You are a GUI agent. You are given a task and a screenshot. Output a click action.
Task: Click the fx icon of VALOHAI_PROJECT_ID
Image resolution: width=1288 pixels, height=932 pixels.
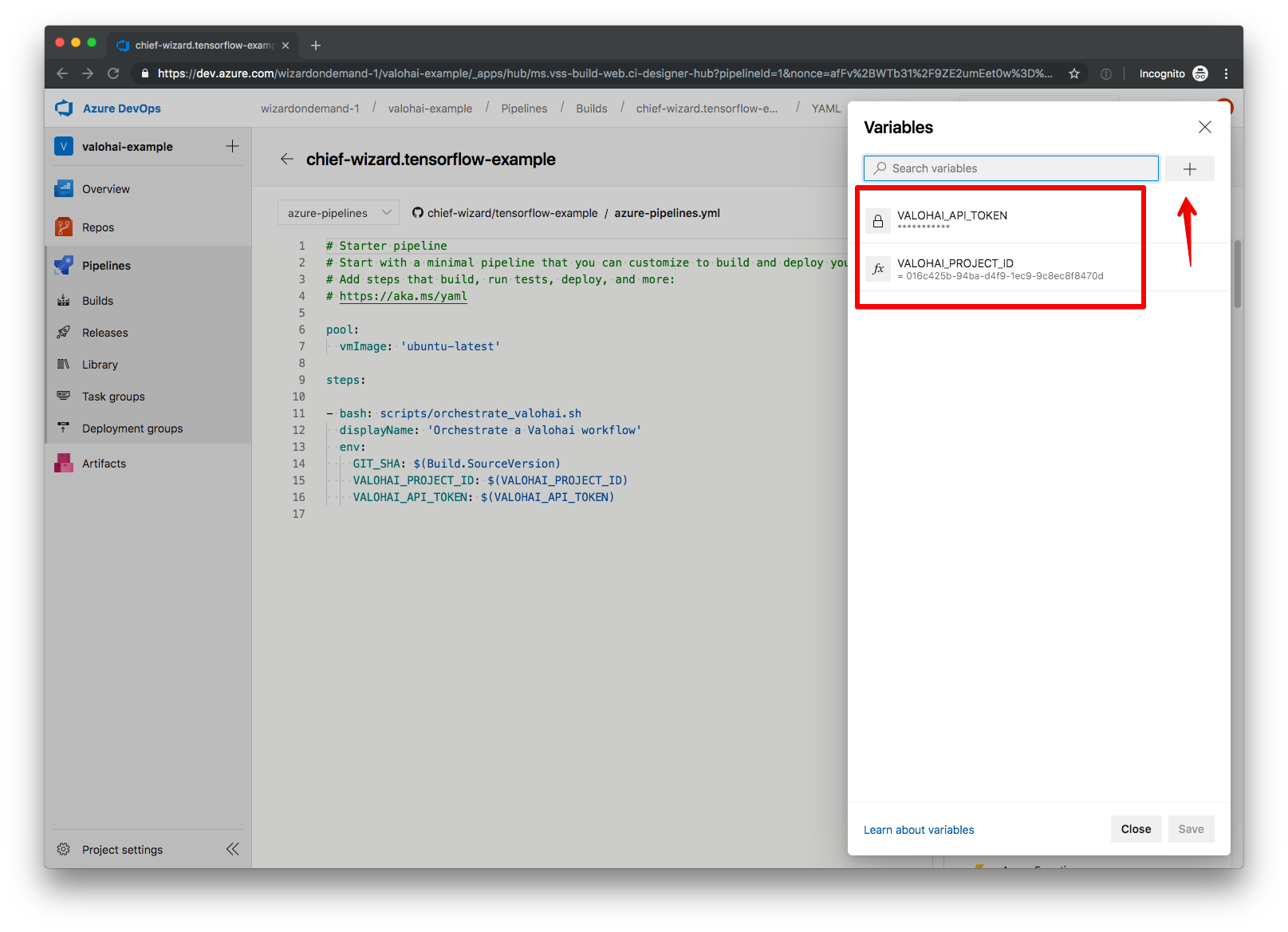(878, 269)
